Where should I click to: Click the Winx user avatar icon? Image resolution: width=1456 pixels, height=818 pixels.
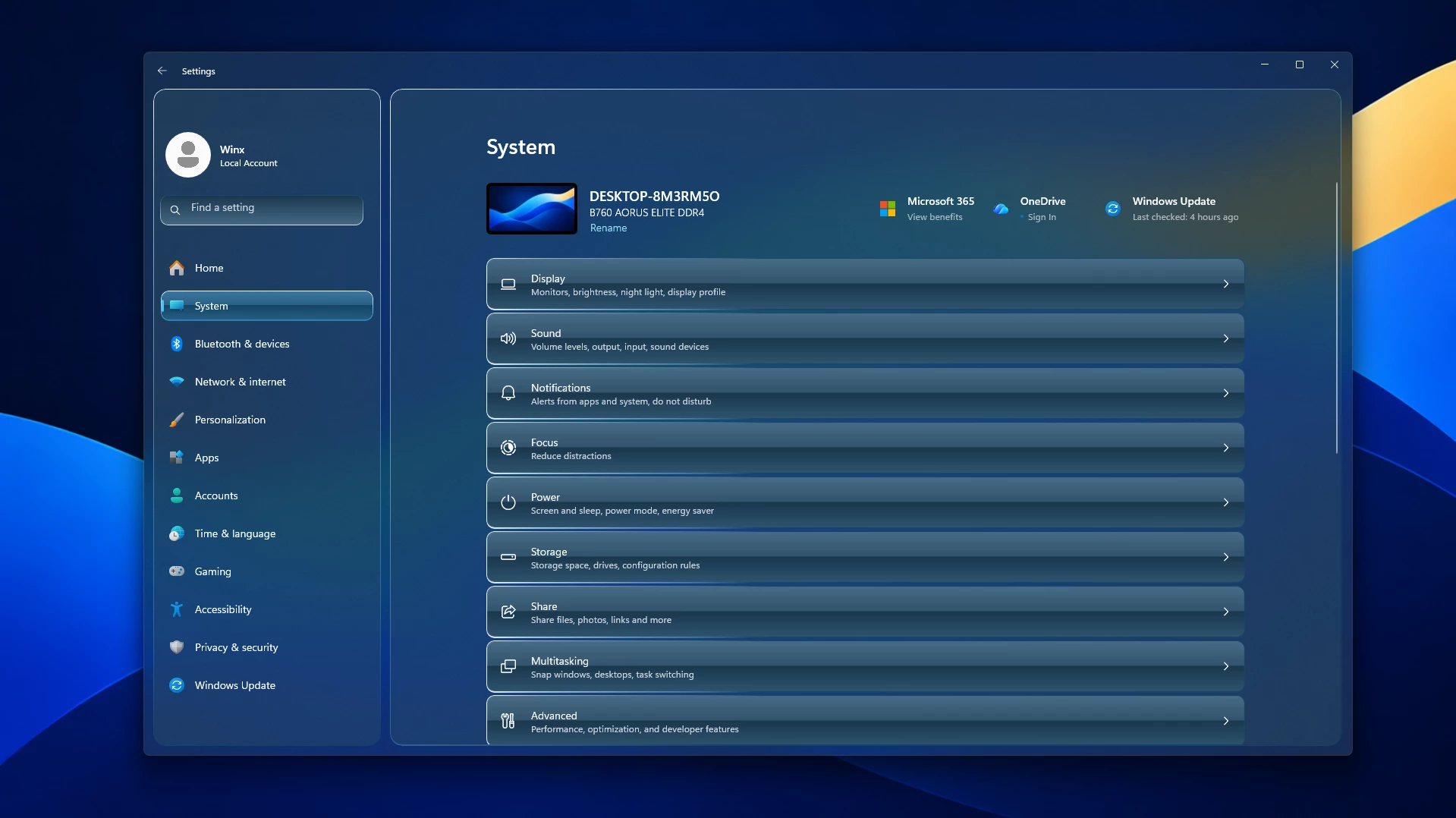pyautogui.click(x=187, y=155)
